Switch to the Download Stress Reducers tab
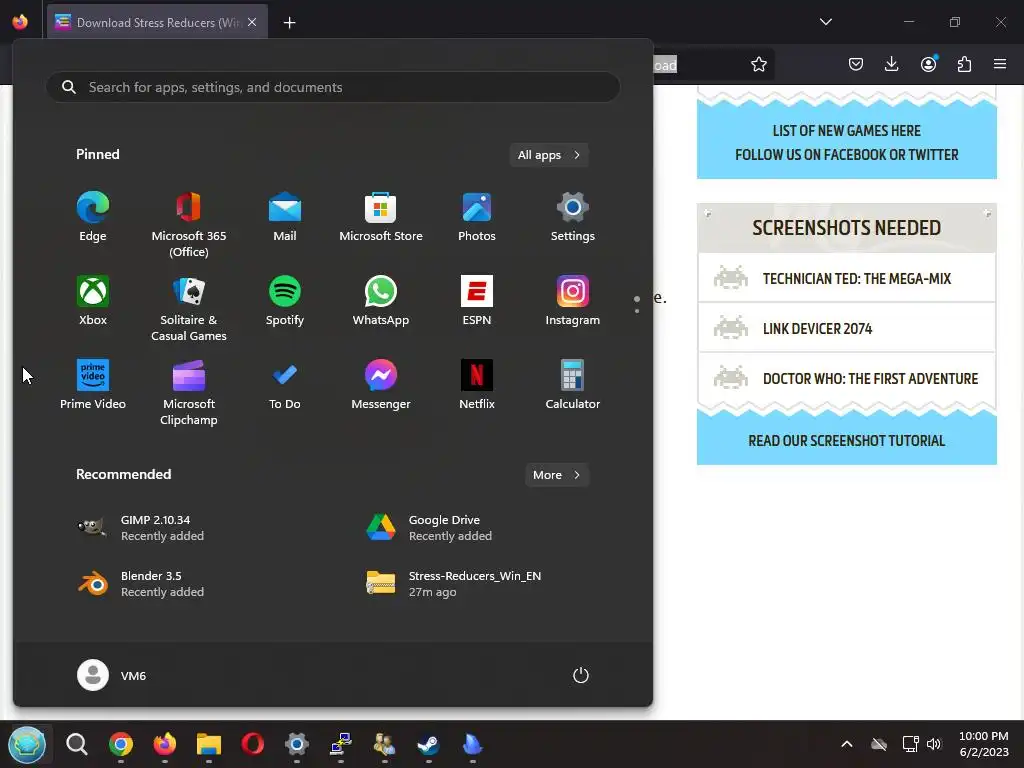Image resolution: width=1024 pixels, height=768 pixels. tap(157, 22)
